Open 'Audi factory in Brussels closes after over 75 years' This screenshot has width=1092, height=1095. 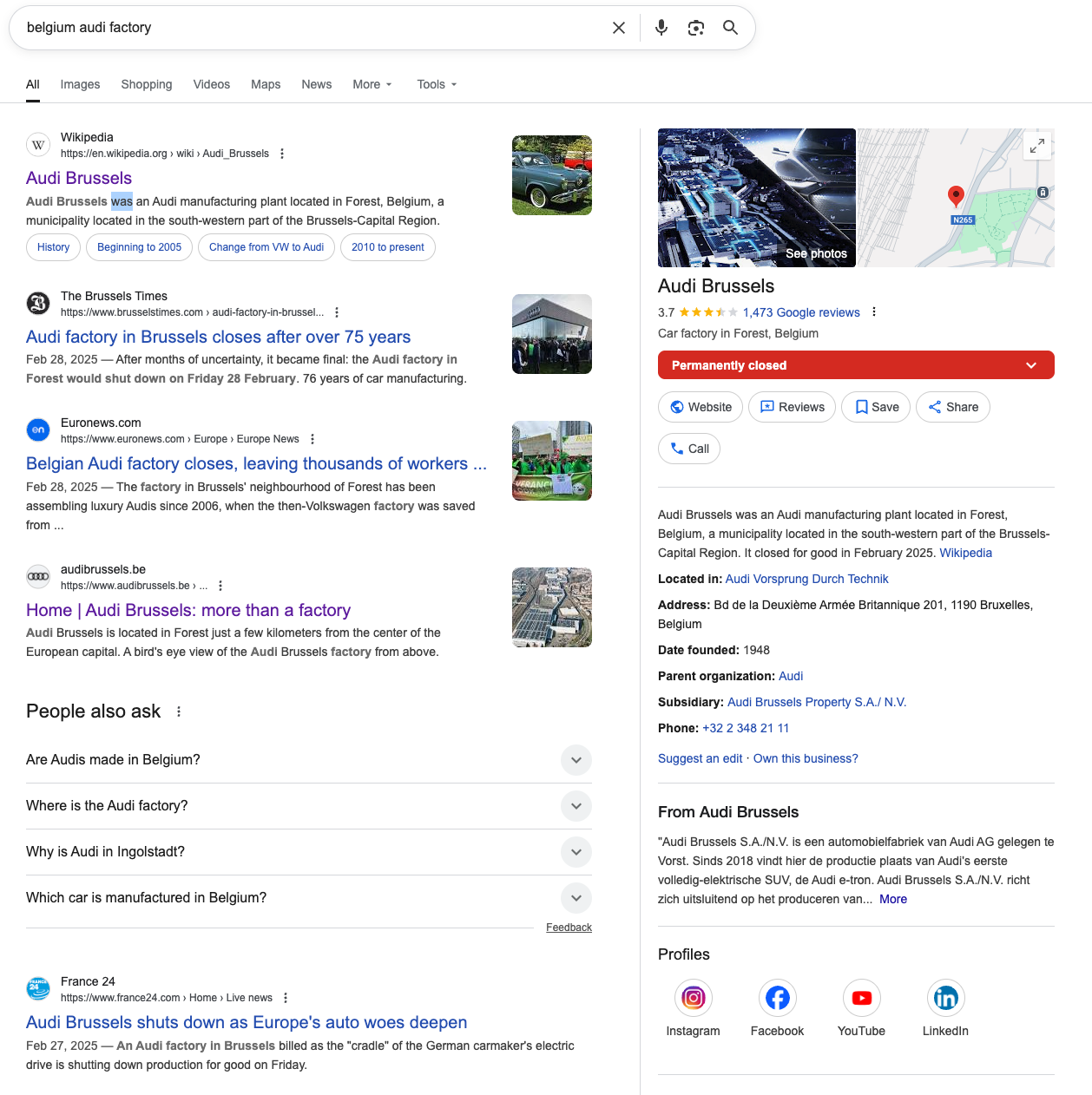(x=219, y=337)
